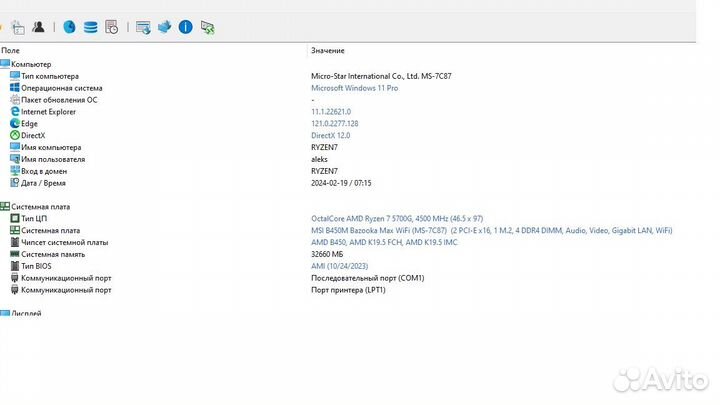Click the document with clock toolbar icon

pyautogui.click(x=113, y=27)
